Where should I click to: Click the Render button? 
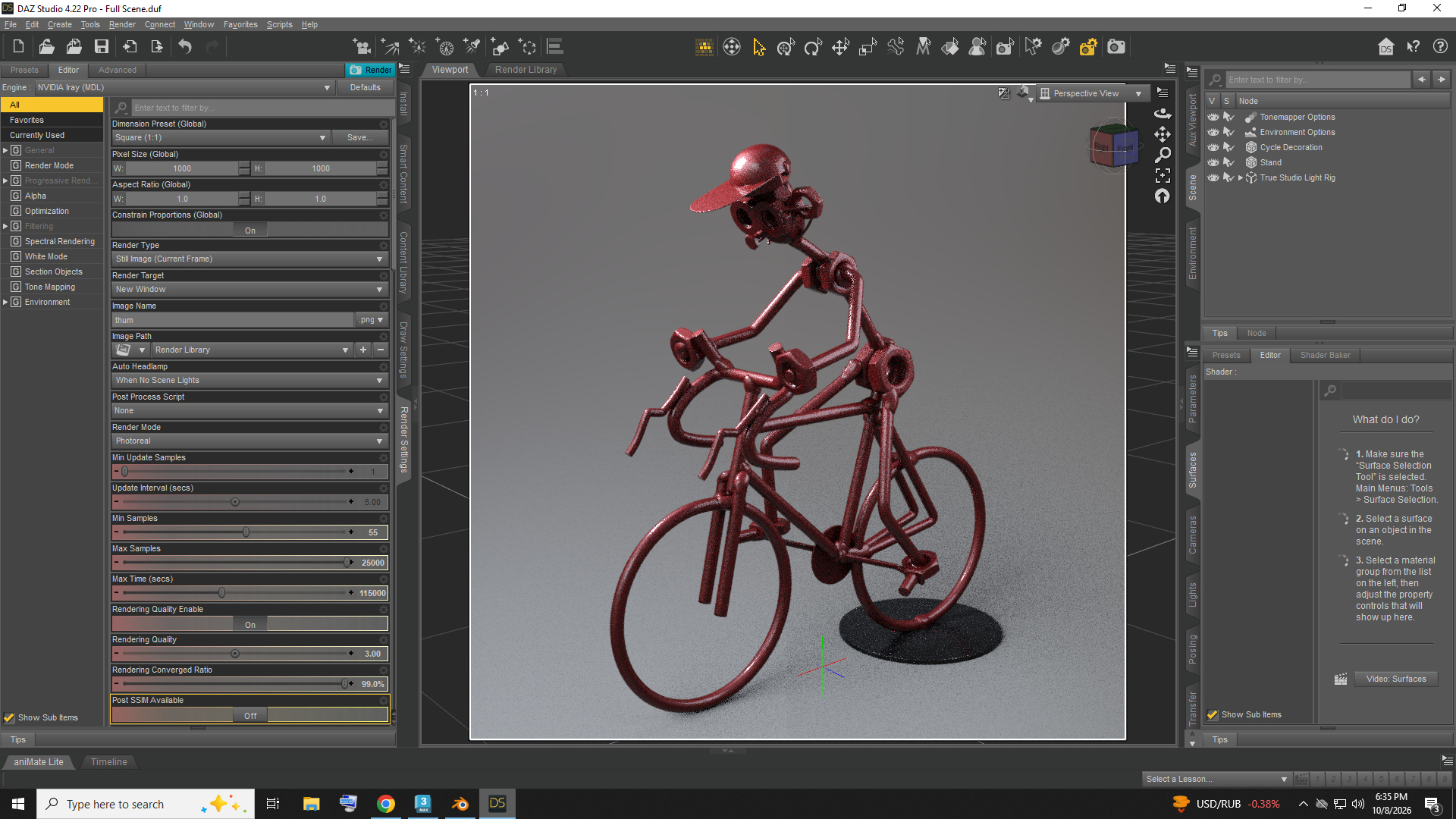click(371, 70)
